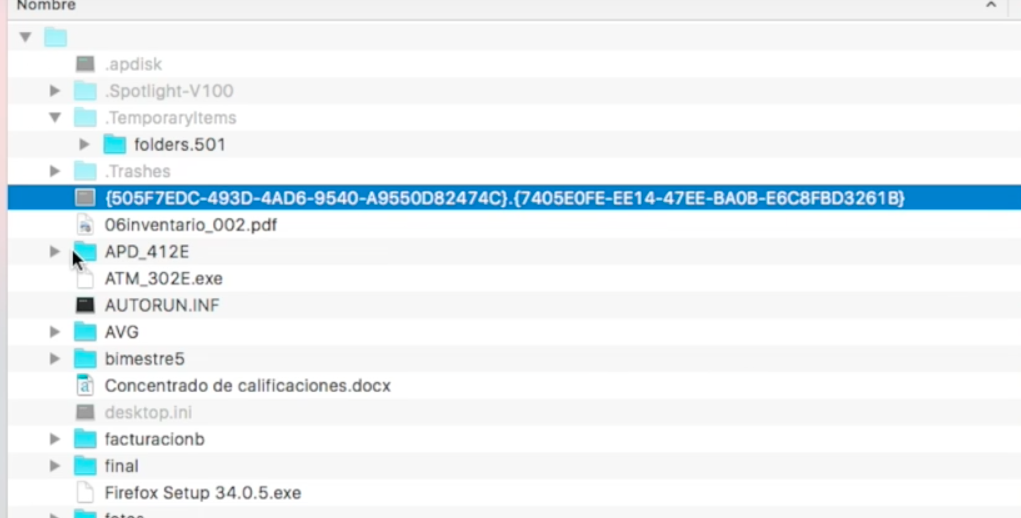Click the AUTORUN.INF file icon
1021x518 pixels.
85,305
